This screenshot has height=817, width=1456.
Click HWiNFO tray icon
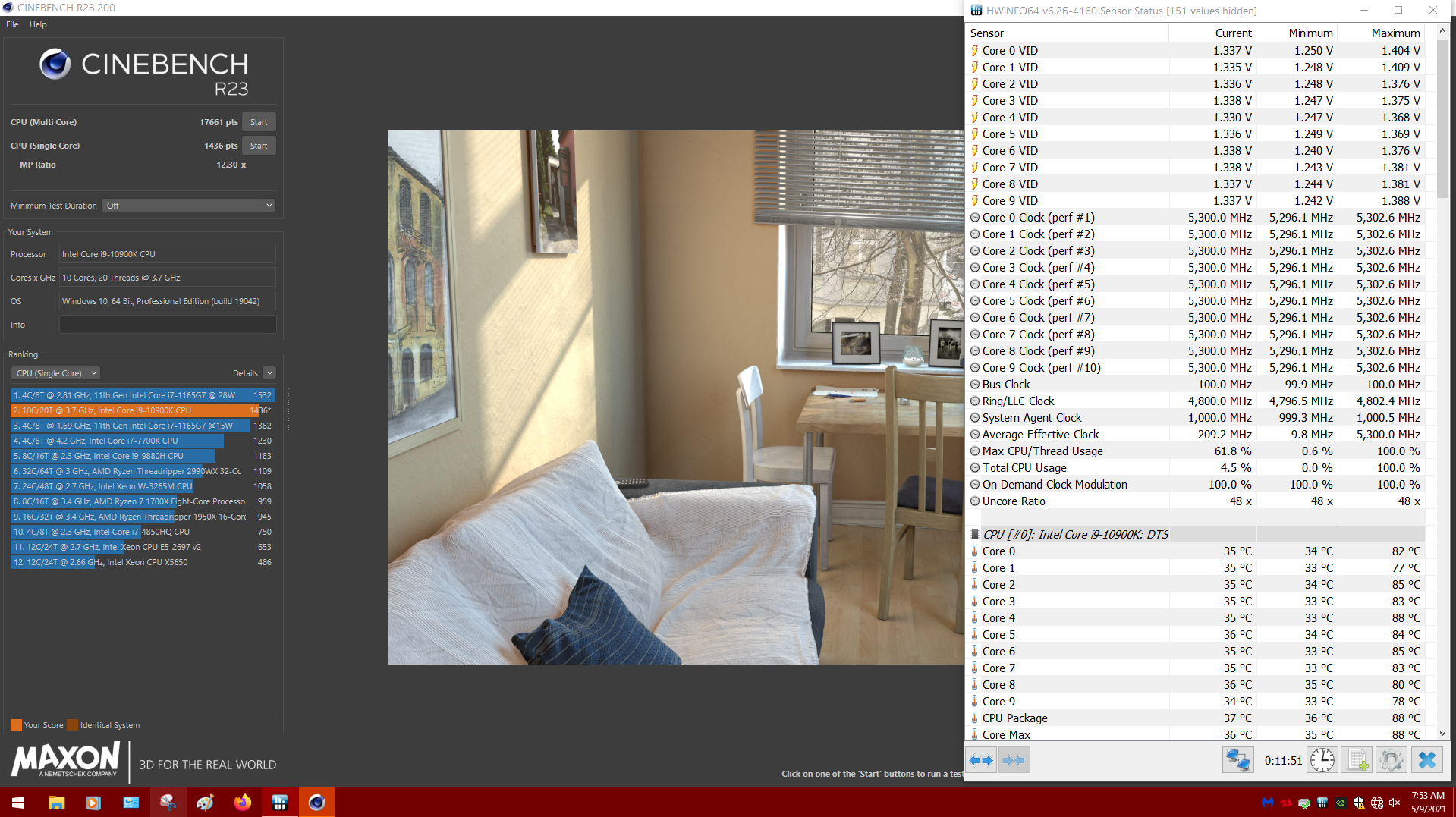click(x=1322, y=803)
